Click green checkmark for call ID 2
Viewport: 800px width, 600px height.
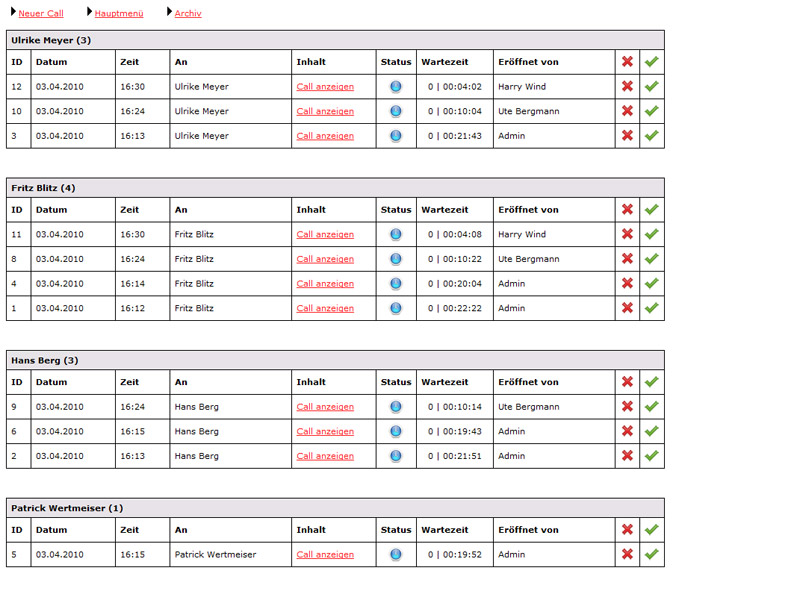pyautogui.click(x=652, y=456)
